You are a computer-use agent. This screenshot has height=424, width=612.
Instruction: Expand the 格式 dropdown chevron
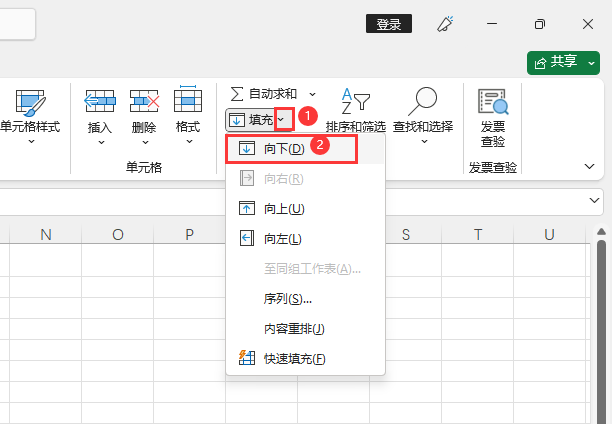tap(189, 142)
